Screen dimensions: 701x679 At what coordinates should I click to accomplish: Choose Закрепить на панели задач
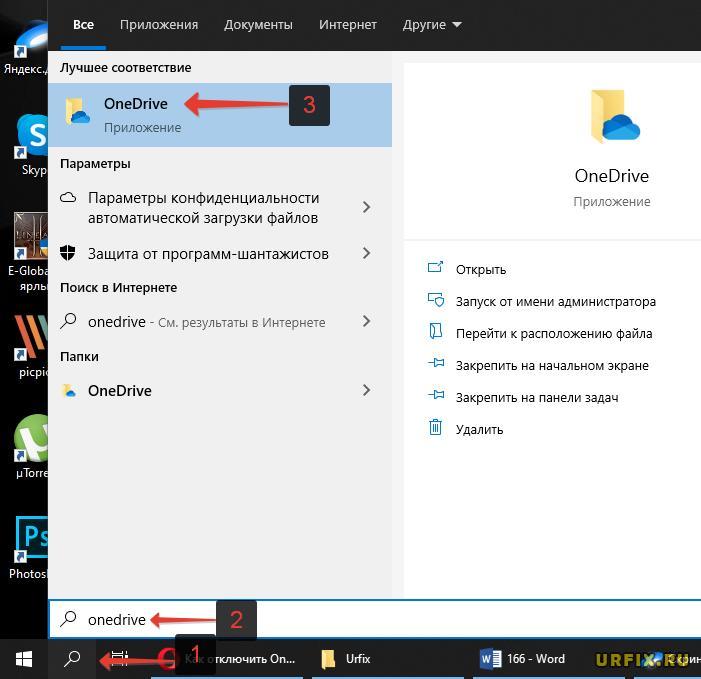[537, 397]
